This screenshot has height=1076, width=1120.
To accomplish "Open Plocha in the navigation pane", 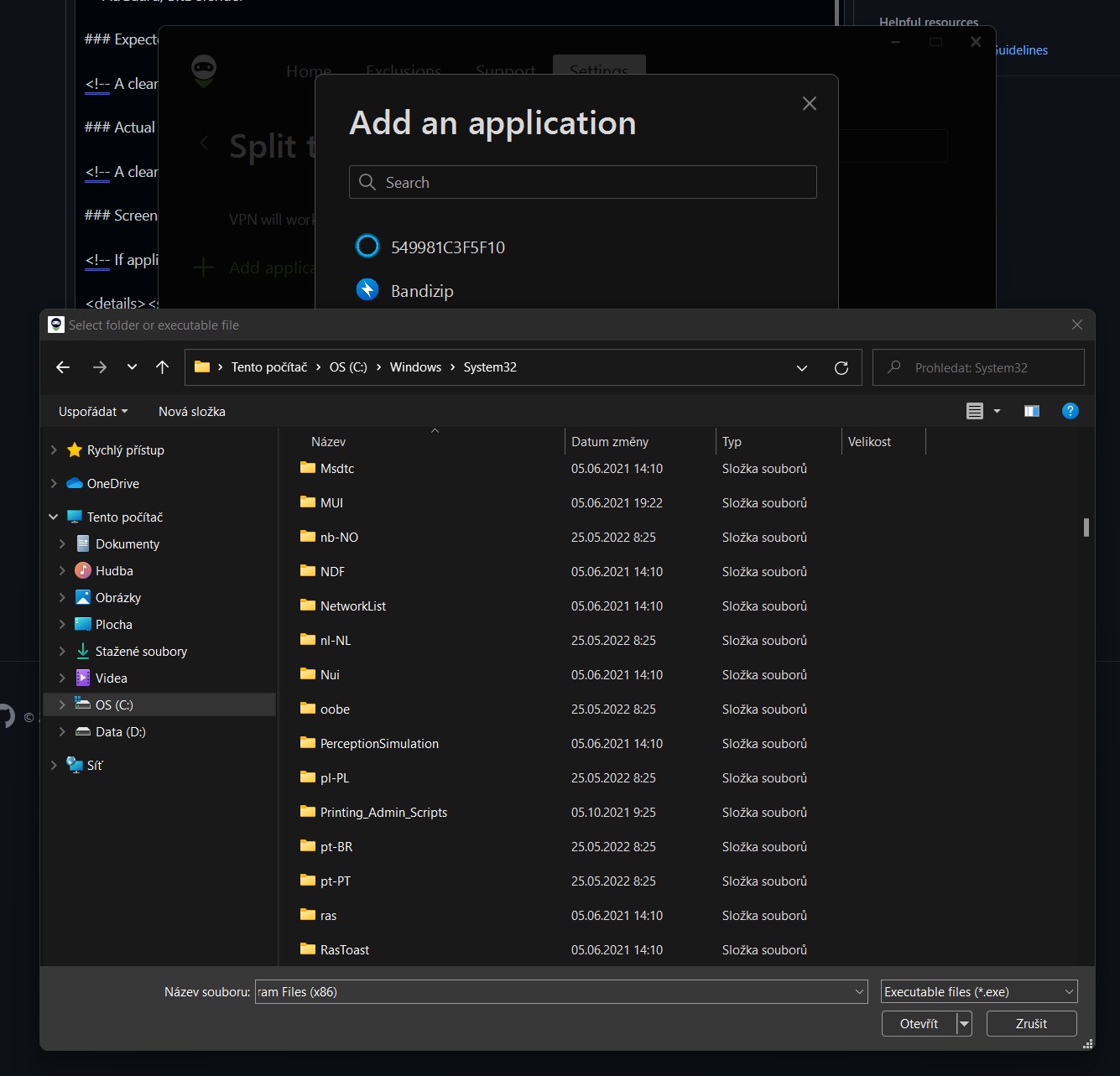I will pyautogui.click(x=114, y=624).
